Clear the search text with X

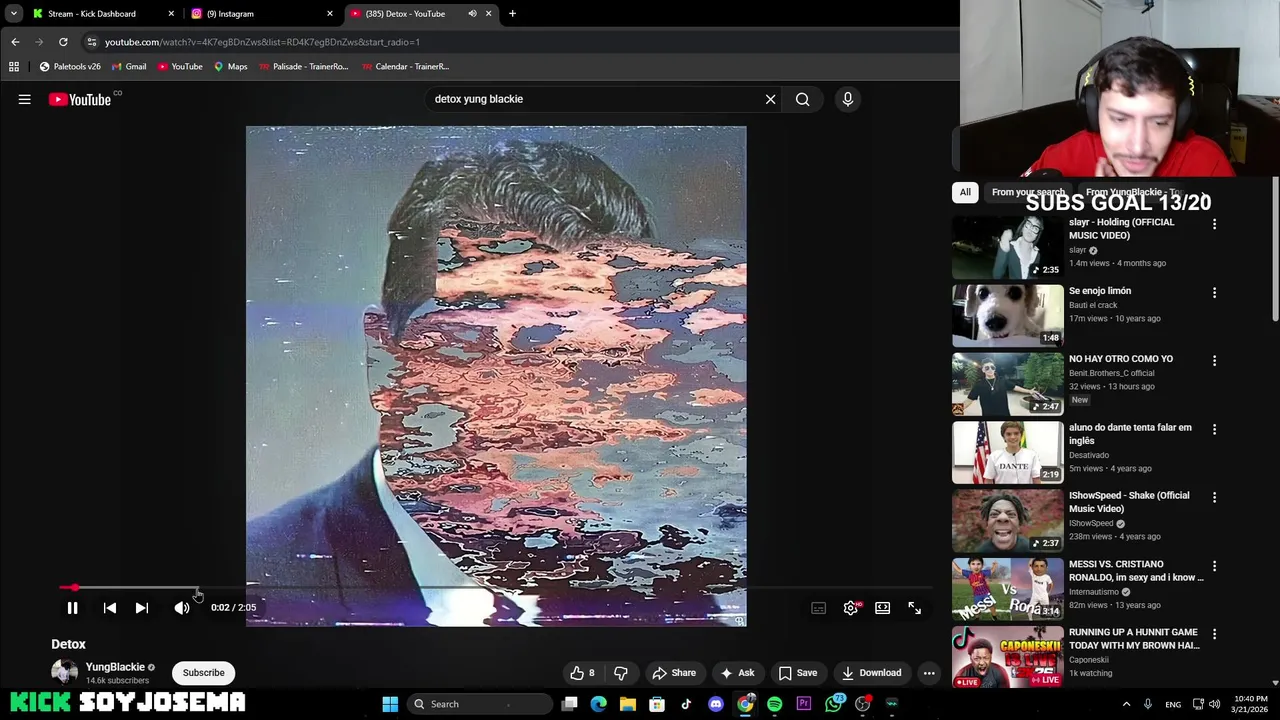click(x=770, y=99)
